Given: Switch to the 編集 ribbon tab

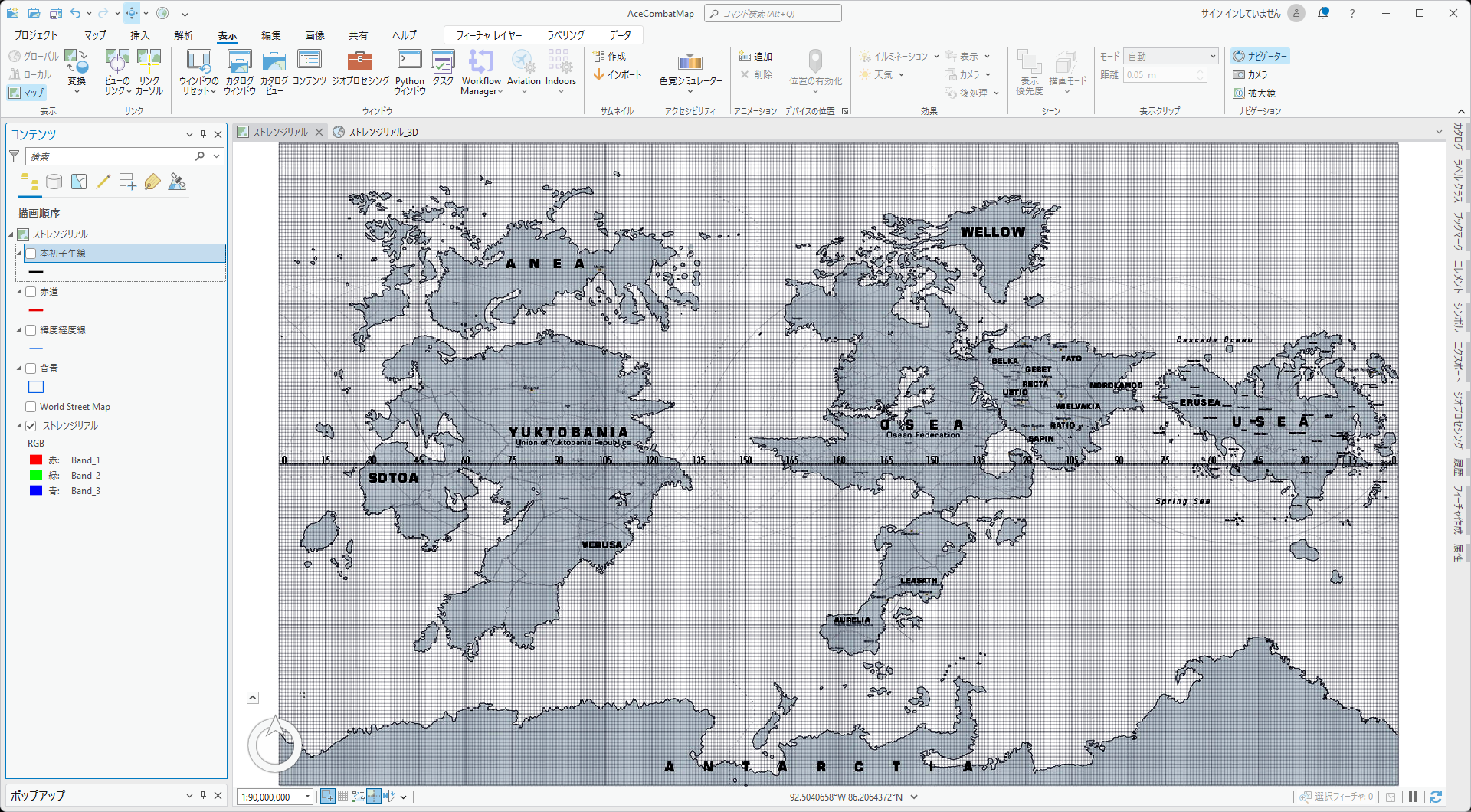Looking at the screenshot, I should click(x=270, y=35).
